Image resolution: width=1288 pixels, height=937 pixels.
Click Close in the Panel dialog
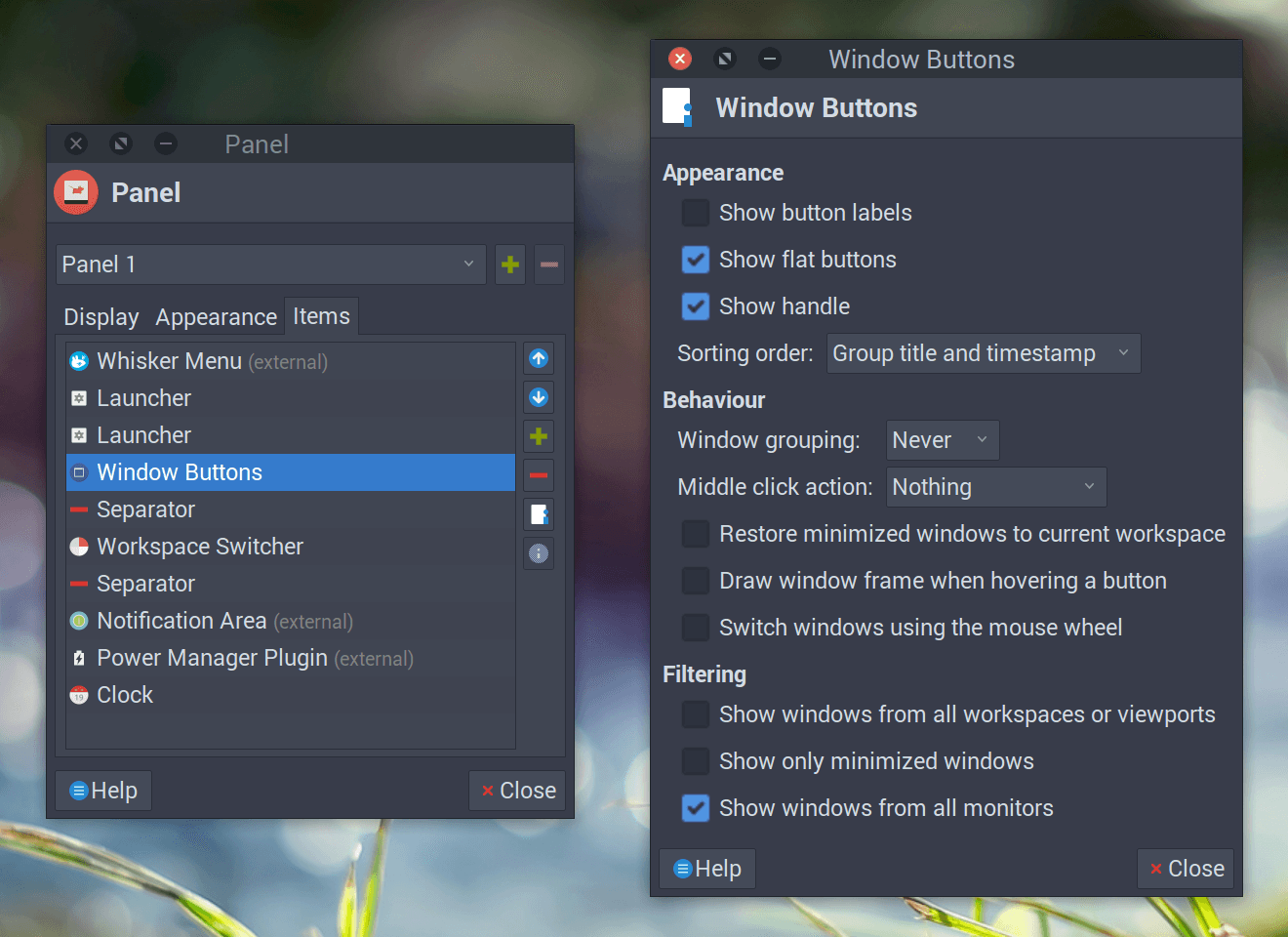[517, 791]
